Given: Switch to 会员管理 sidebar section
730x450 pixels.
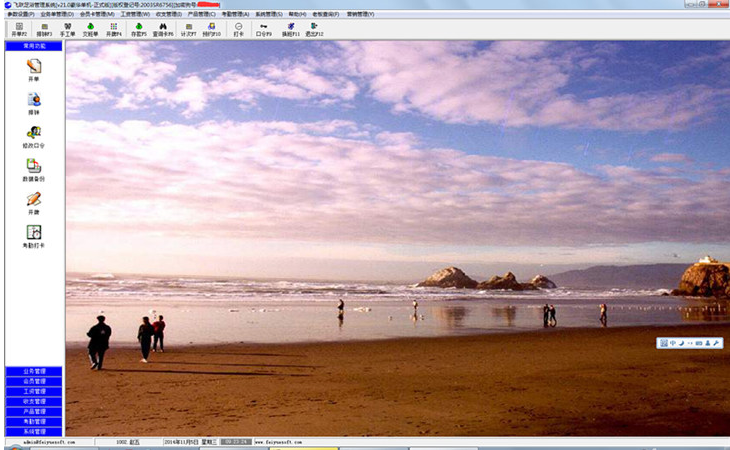Looking at the screenshot, I should [34, 382].
